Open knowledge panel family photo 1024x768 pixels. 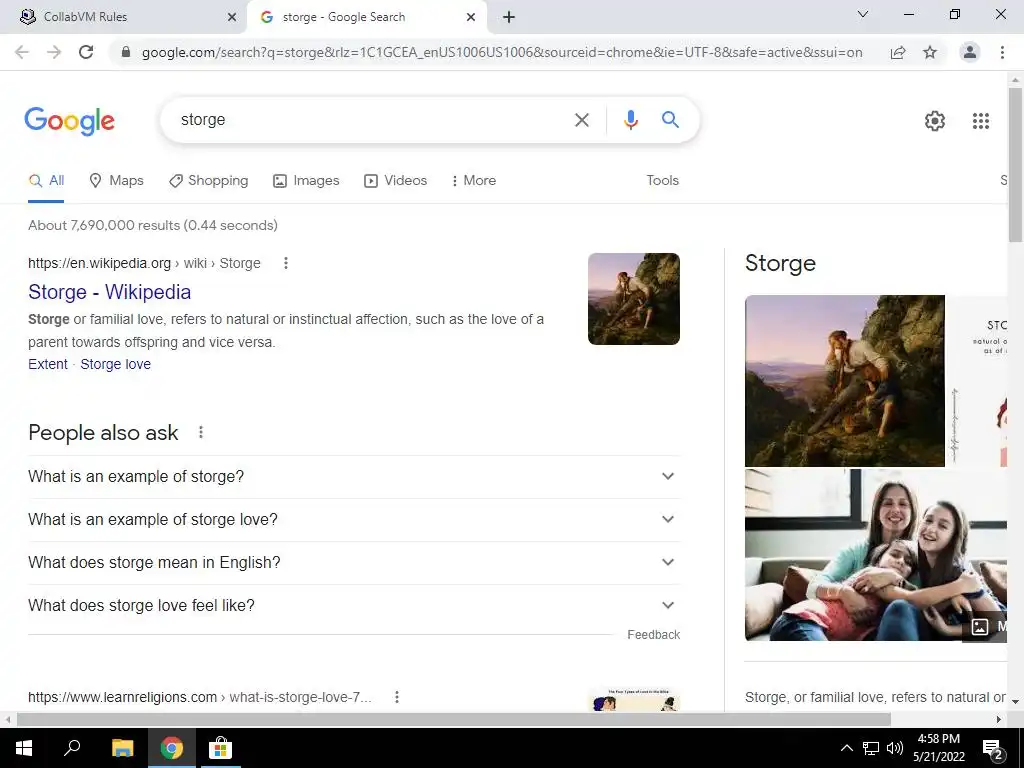(875, 555)
